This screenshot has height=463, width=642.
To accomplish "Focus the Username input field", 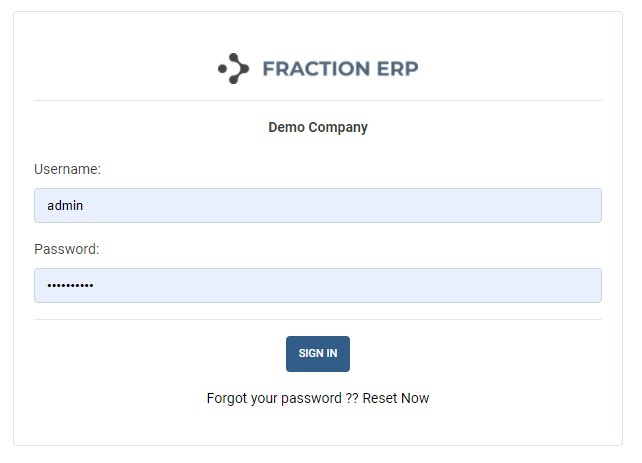I will click(318, 206).
